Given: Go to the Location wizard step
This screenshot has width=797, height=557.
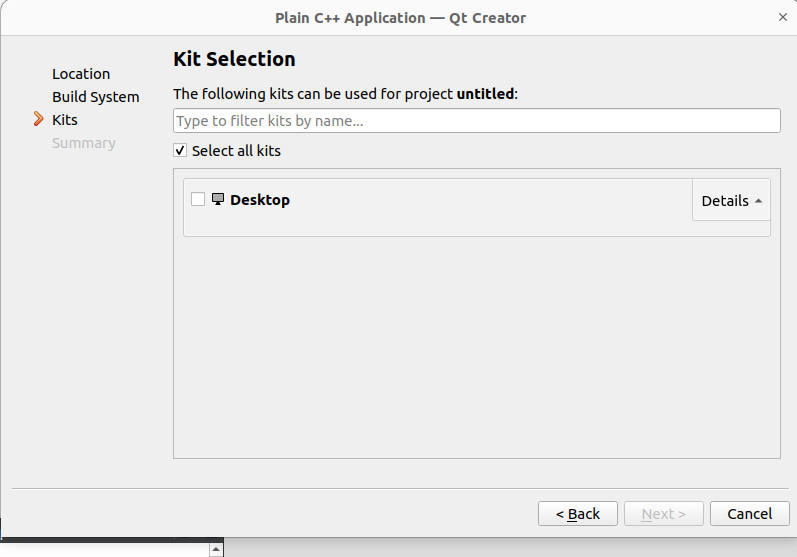Looking at the screenshot, I should [x=81, y=74].
